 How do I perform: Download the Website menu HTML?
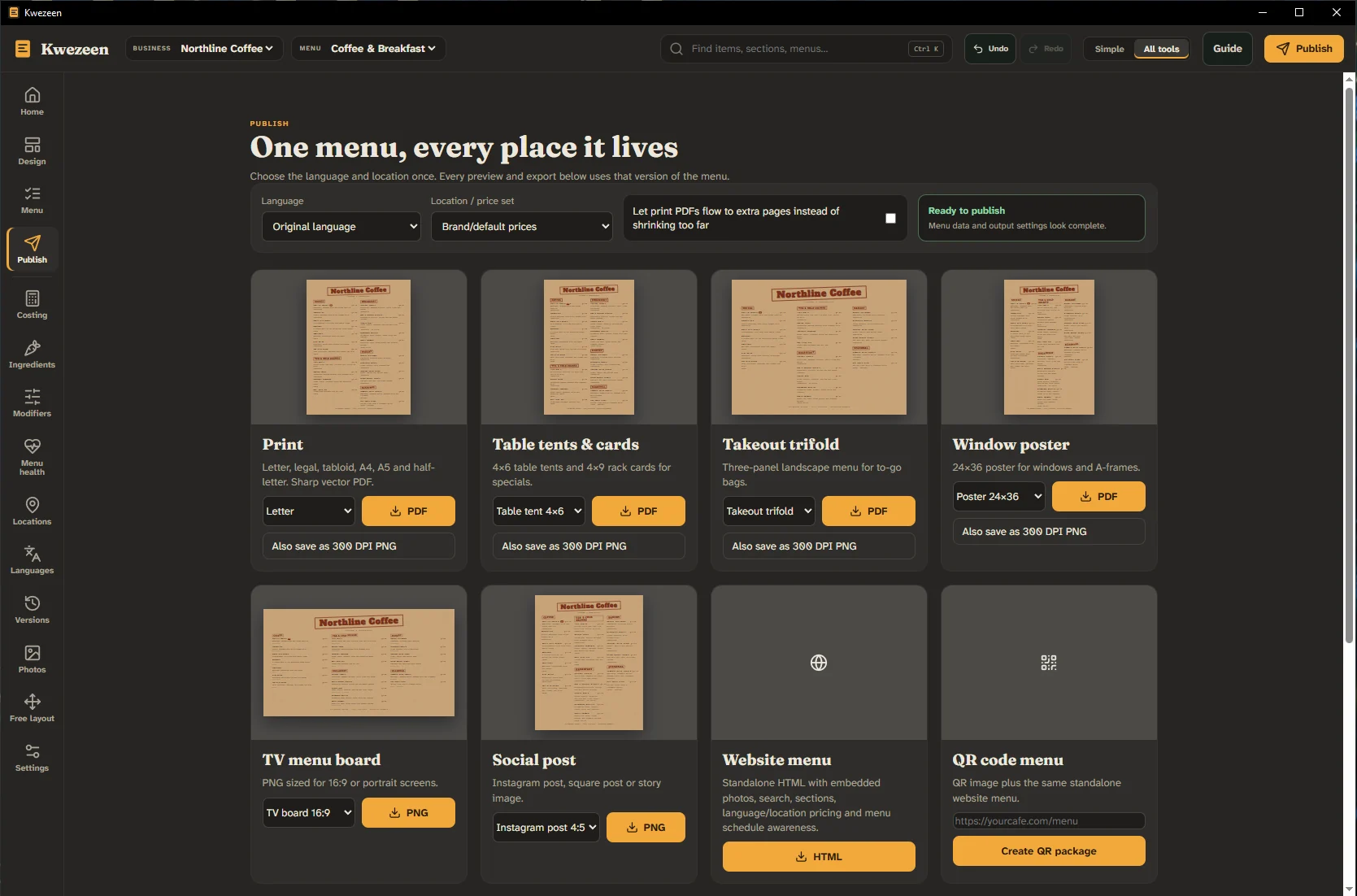point(819,857)
